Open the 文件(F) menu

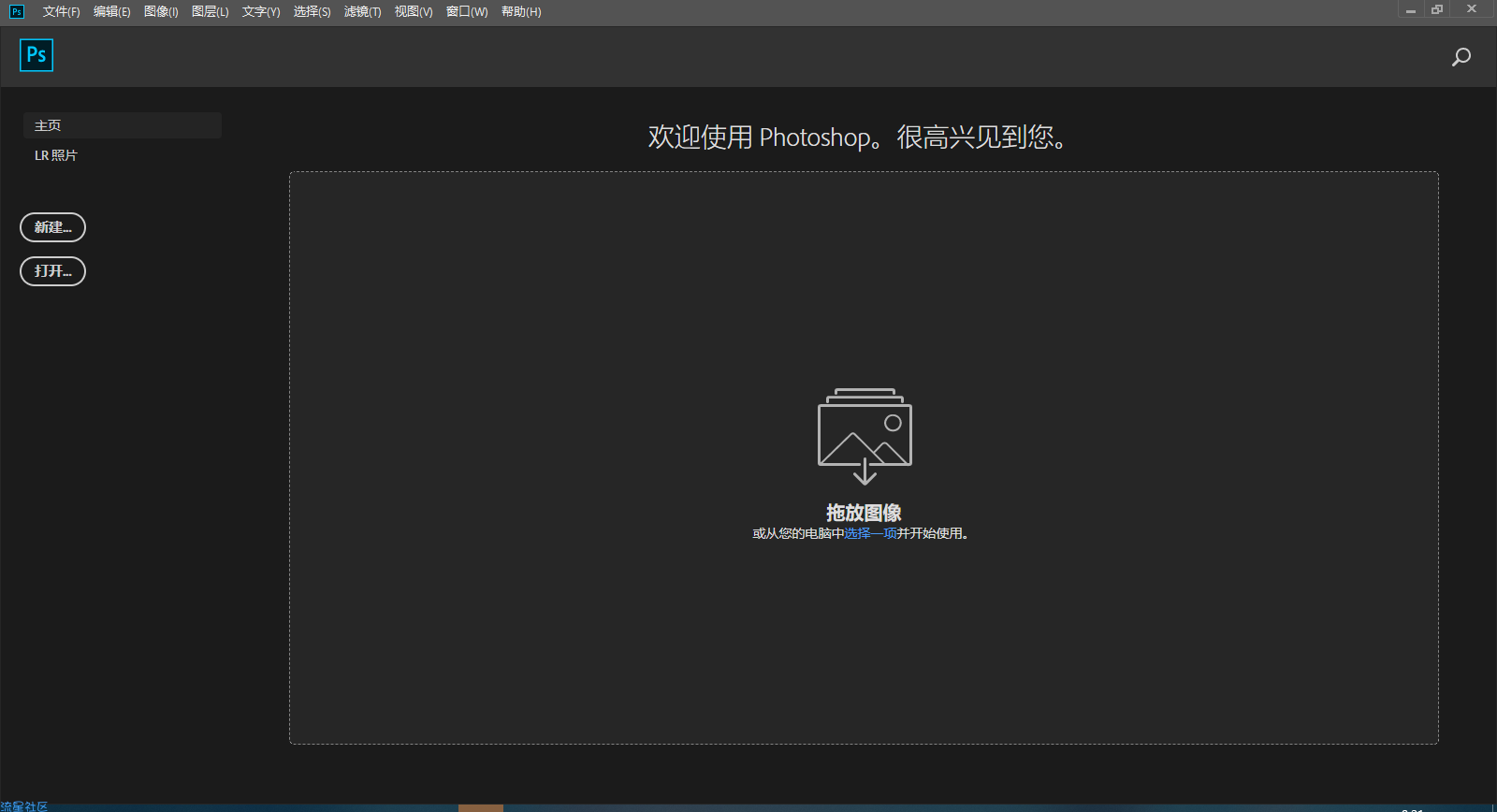coord(61,12)
